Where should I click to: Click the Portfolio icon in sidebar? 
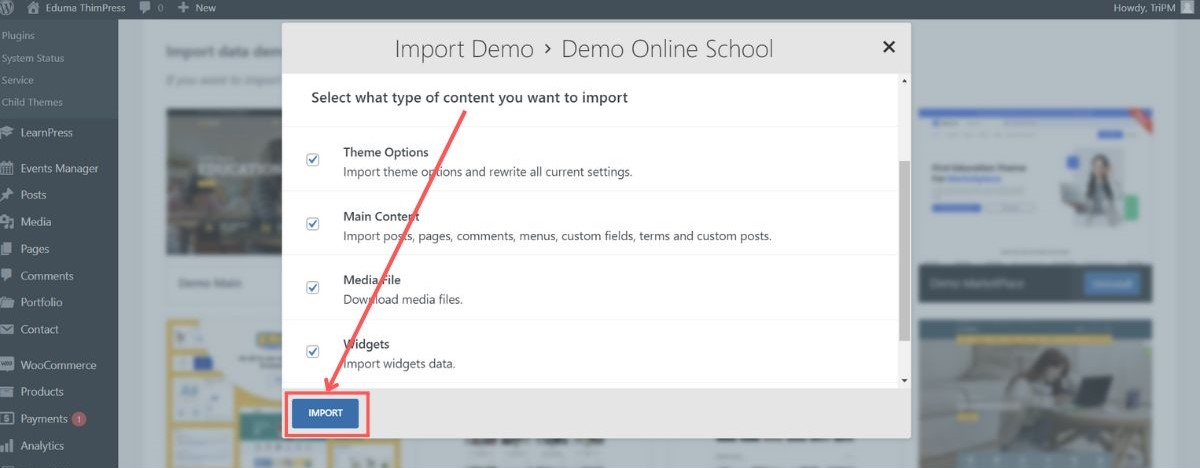click(x=8, y=302)
